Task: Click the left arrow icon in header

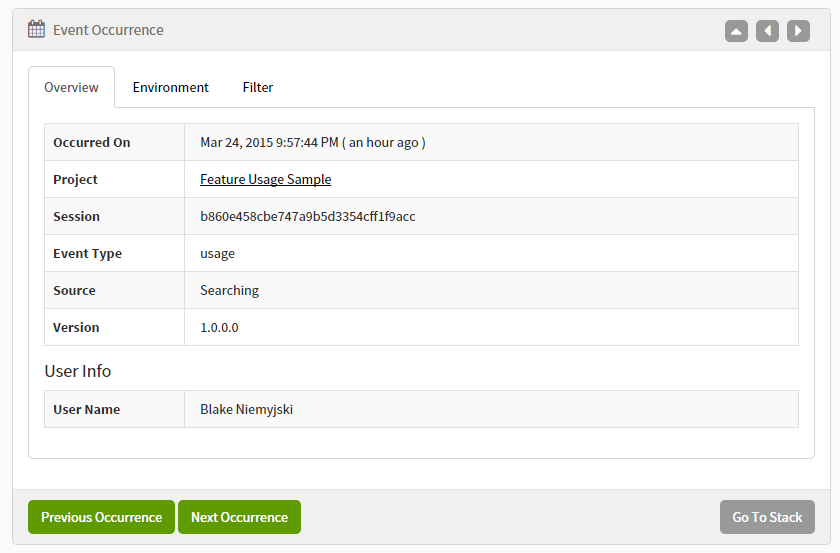Action: point(767,31)
